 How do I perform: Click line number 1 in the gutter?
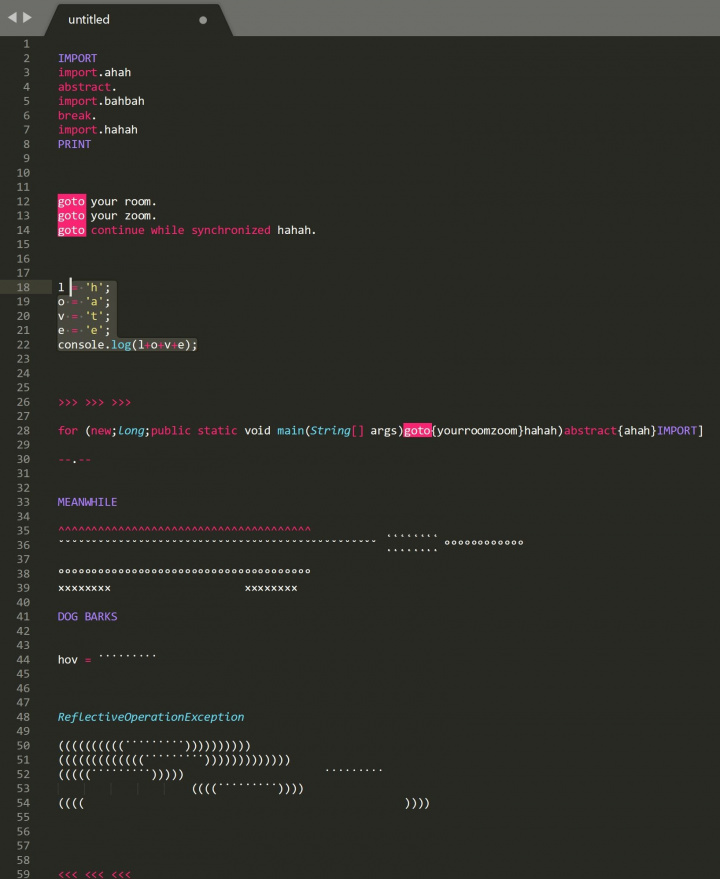pos(26,44)
